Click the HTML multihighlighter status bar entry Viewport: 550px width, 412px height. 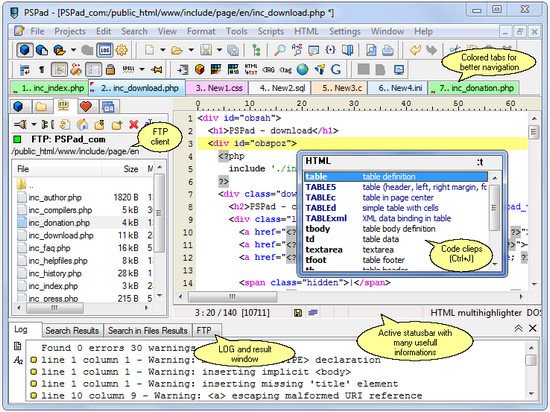point(476,312)
